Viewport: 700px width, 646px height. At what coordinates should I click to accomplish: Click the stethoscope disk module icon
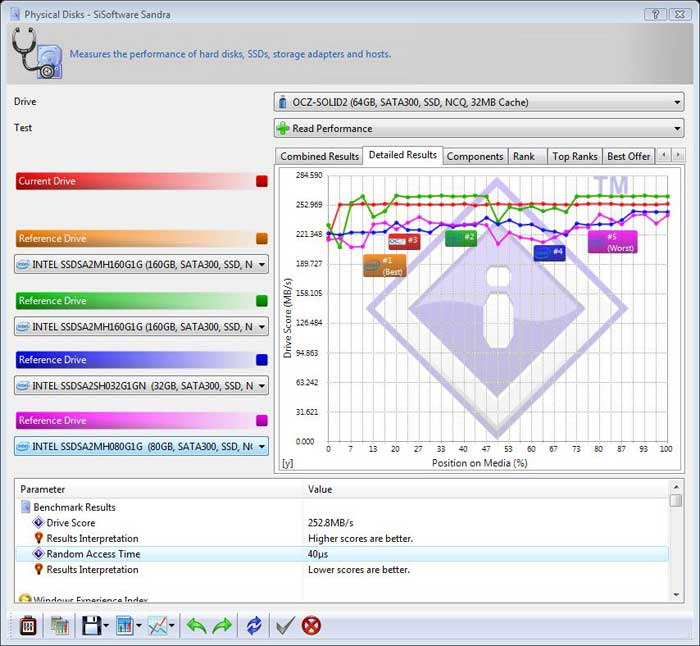(37, 53)
